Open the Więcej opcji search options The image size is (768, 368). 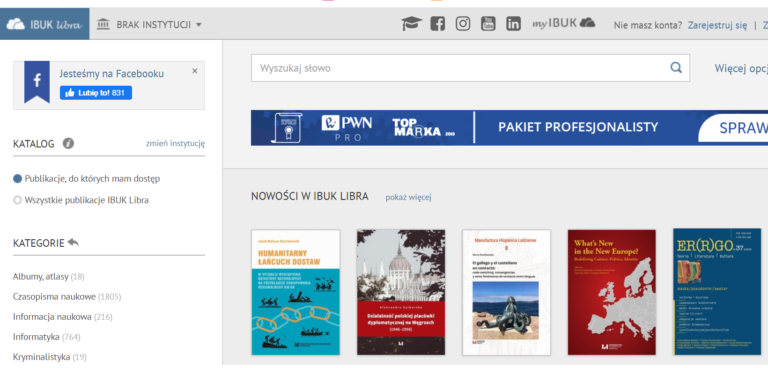[741, 68]
